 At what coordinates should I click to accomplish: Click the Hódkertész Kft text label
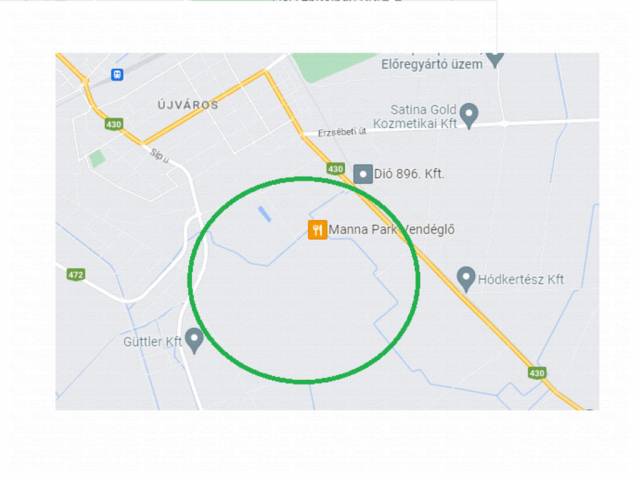[521, 280]
